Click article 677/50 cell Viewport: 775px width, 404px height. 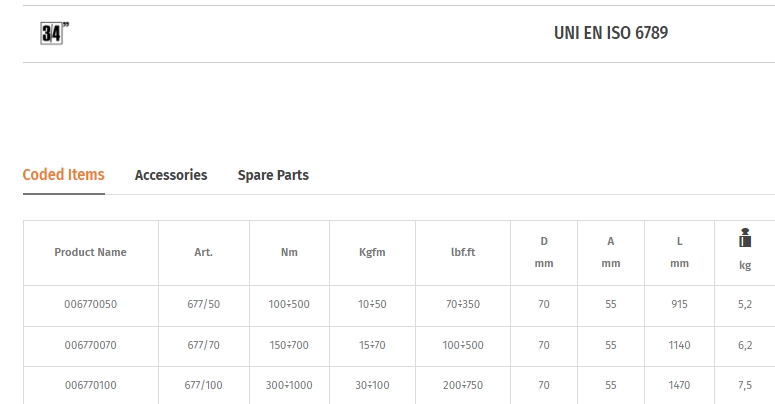pyautogui.click(x=204, y=304)
